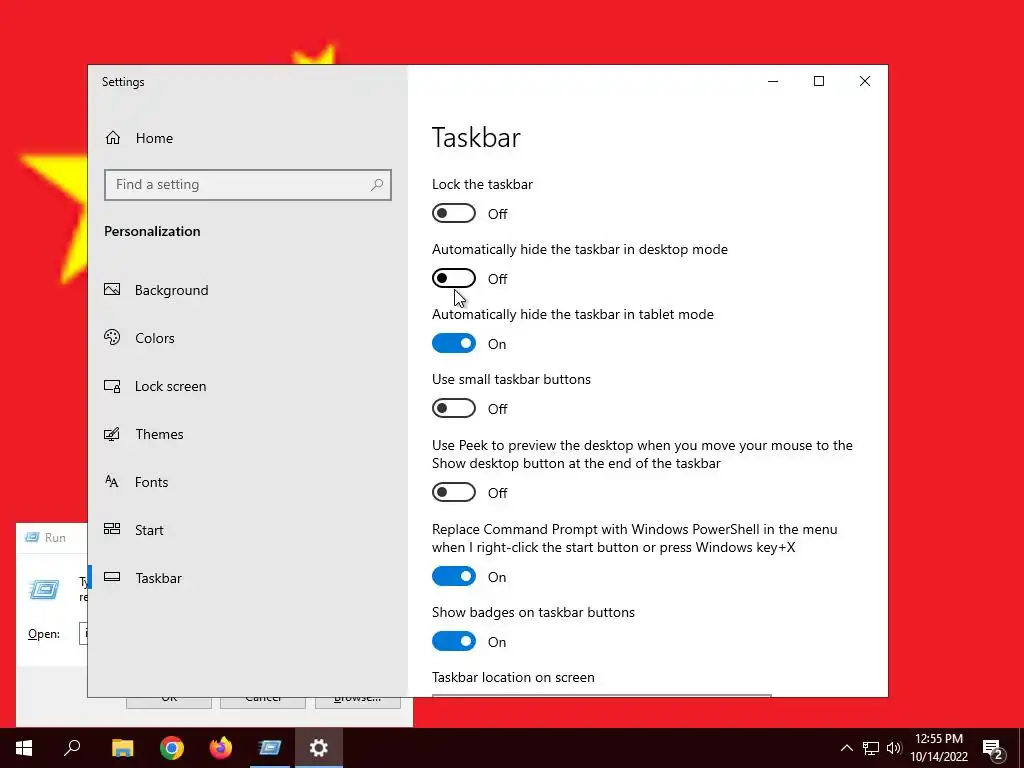
Task: Open the Windows Start button
Action: pyautogui.click(x=24, y=748)
